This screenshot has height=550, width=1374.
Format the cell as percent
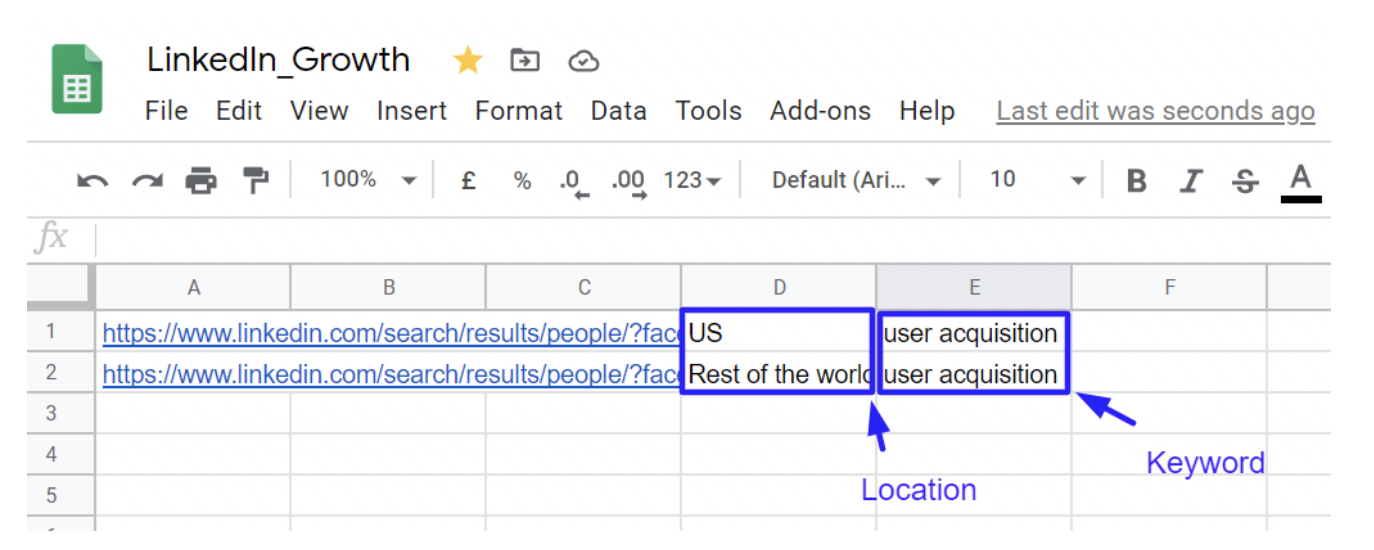522,181
